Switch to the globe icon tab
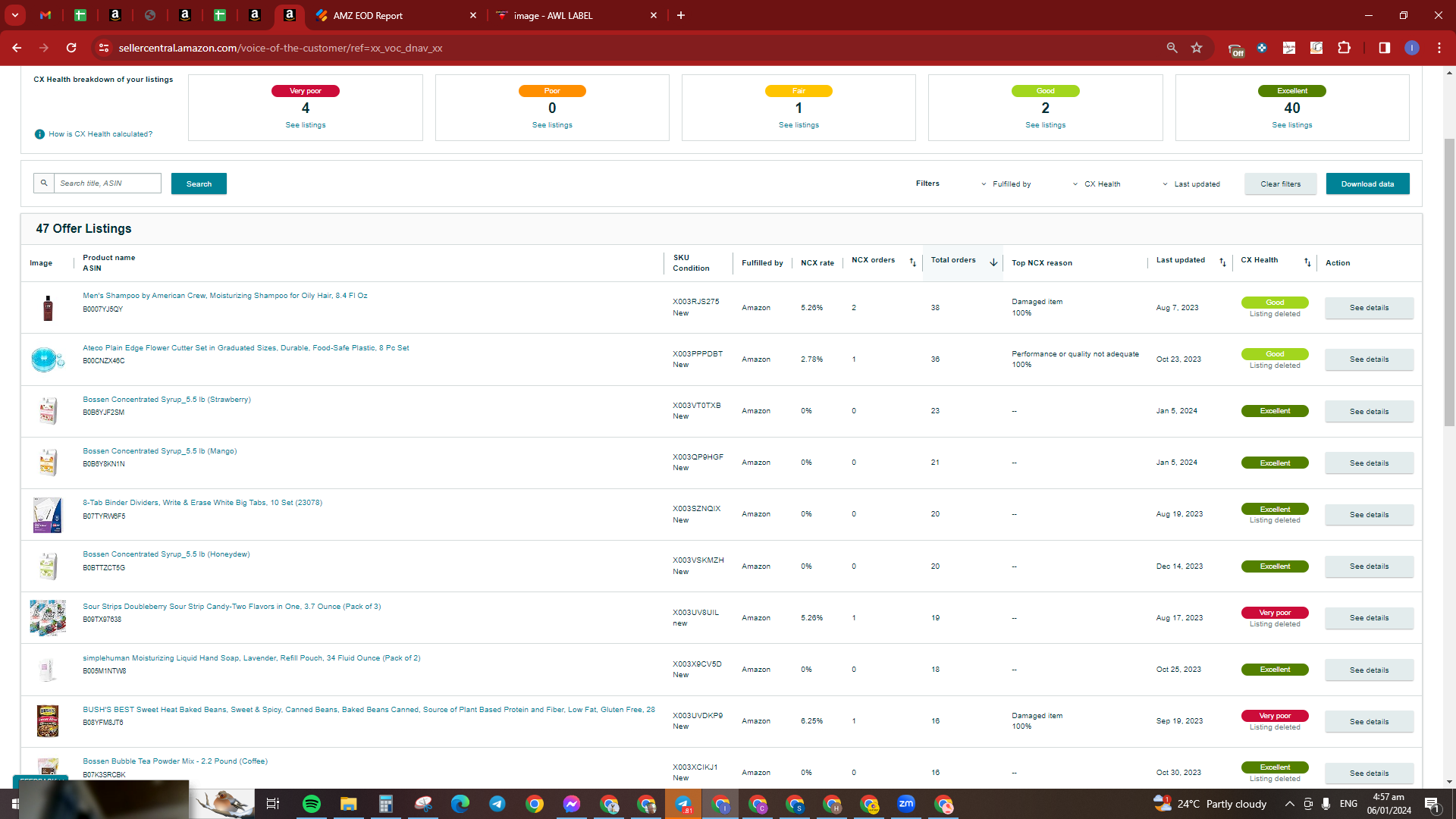The width and height of the screenshot is (1456, 819). pos(150,15)
